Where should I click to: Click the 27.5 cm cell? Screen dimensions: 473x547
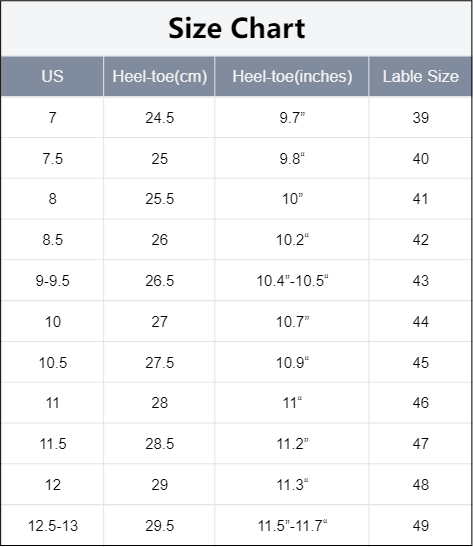pyautogui.click(x=159, y=362)
